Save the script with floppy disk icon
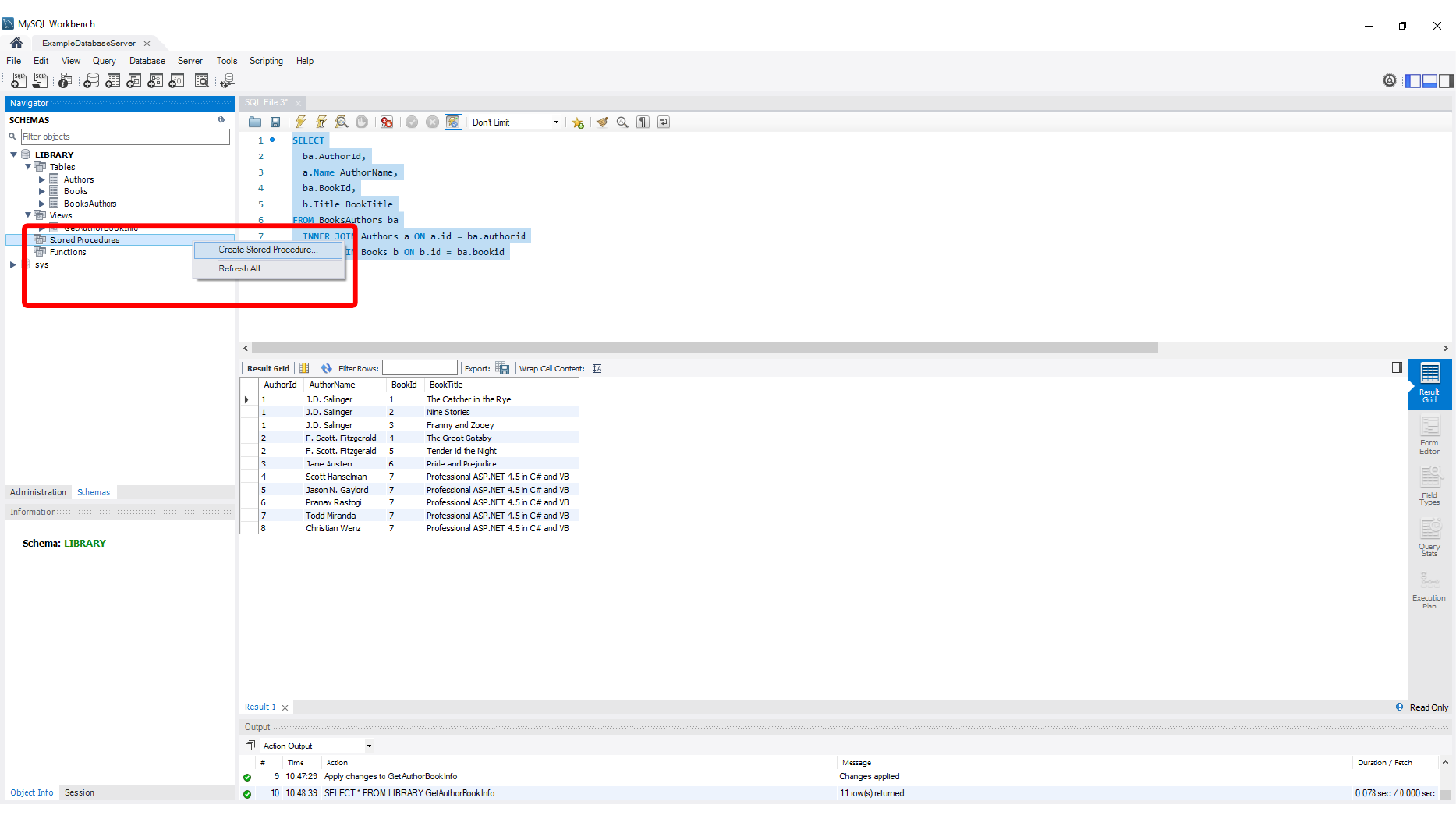 tap(275, 122)
